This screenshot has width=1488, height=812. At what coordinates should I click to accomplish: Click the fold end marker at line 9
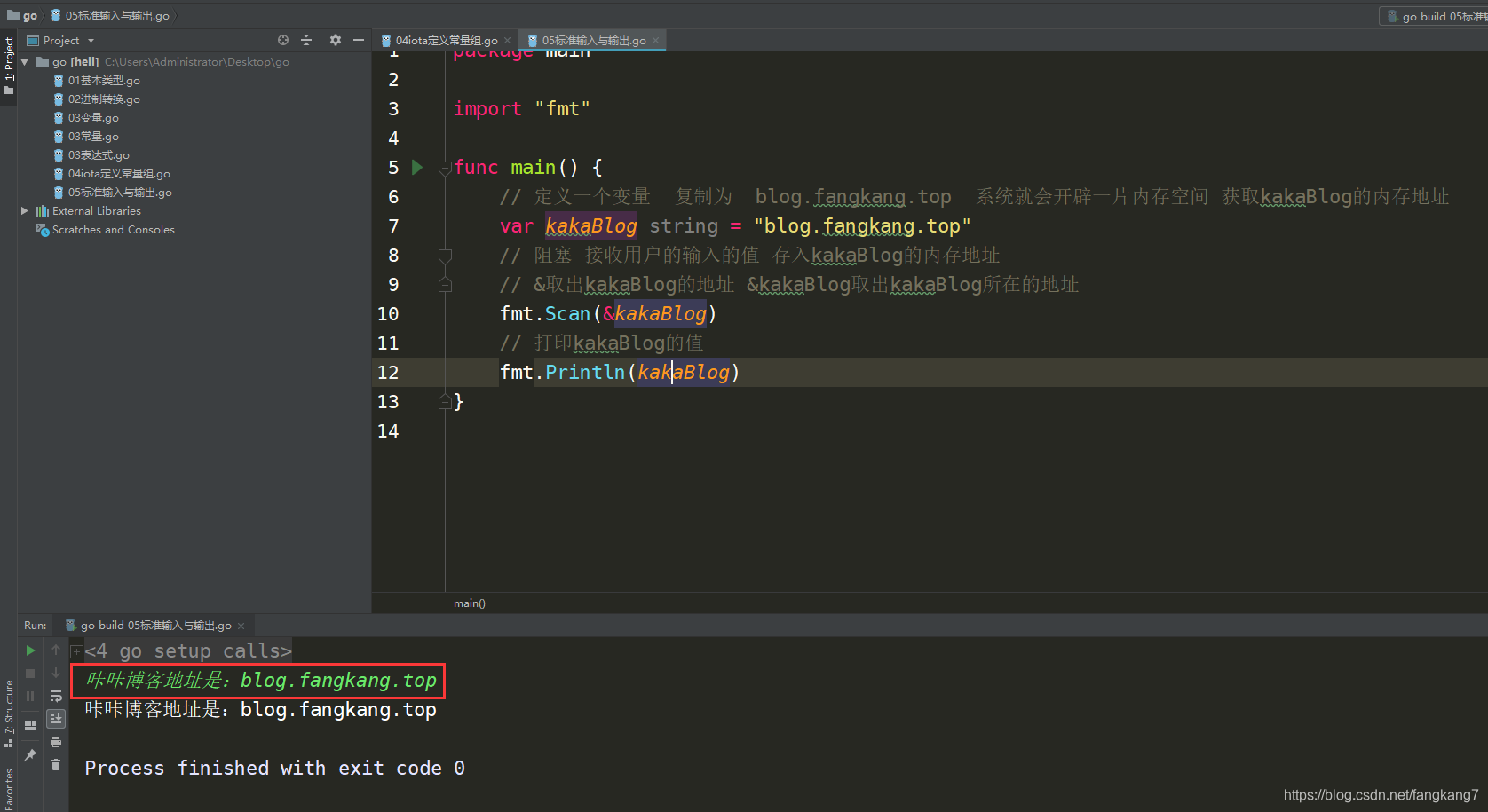coord(445,285)
